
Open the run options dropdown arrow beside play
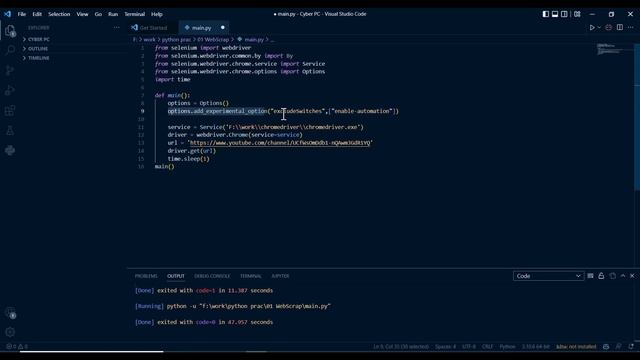(599, 27)
